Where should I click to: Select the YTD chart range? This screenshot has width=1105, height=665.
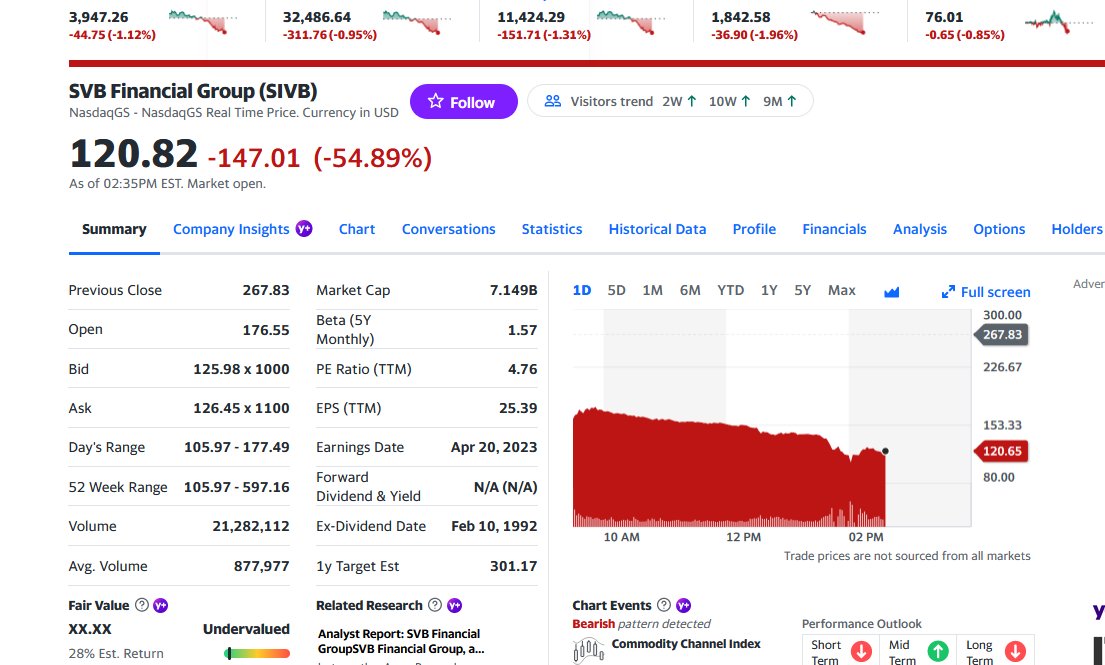click(x=730, y=290)
